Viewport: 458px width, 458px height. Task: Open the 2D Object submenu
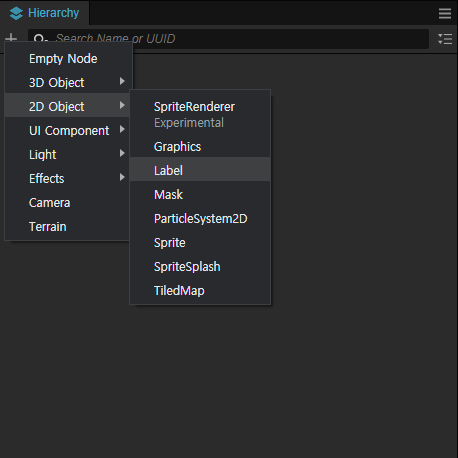(x=68, y=106)
